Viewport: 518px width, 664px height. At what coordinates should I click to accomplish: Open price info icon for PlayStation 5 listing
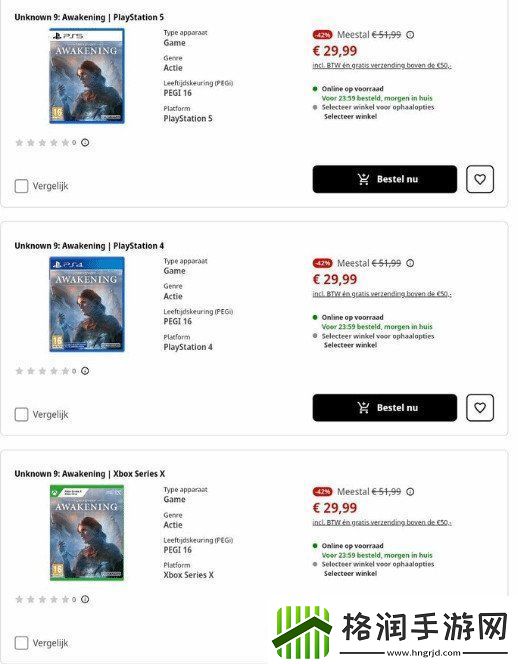410,35
